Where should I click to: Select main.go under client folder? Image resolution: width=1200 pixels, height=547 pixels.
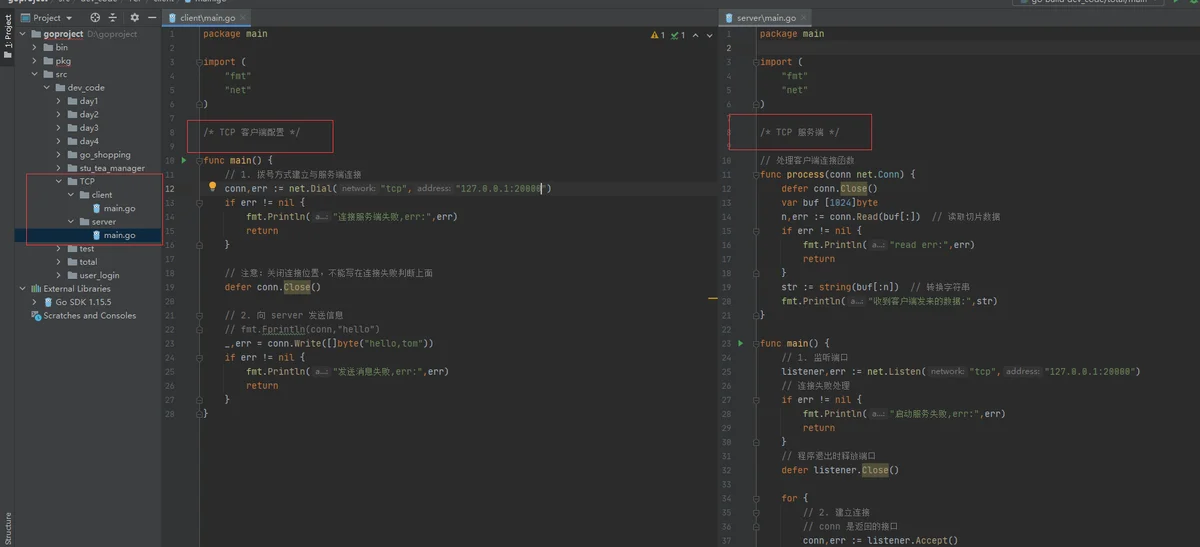pyautogui.click(x=119, y=208)
